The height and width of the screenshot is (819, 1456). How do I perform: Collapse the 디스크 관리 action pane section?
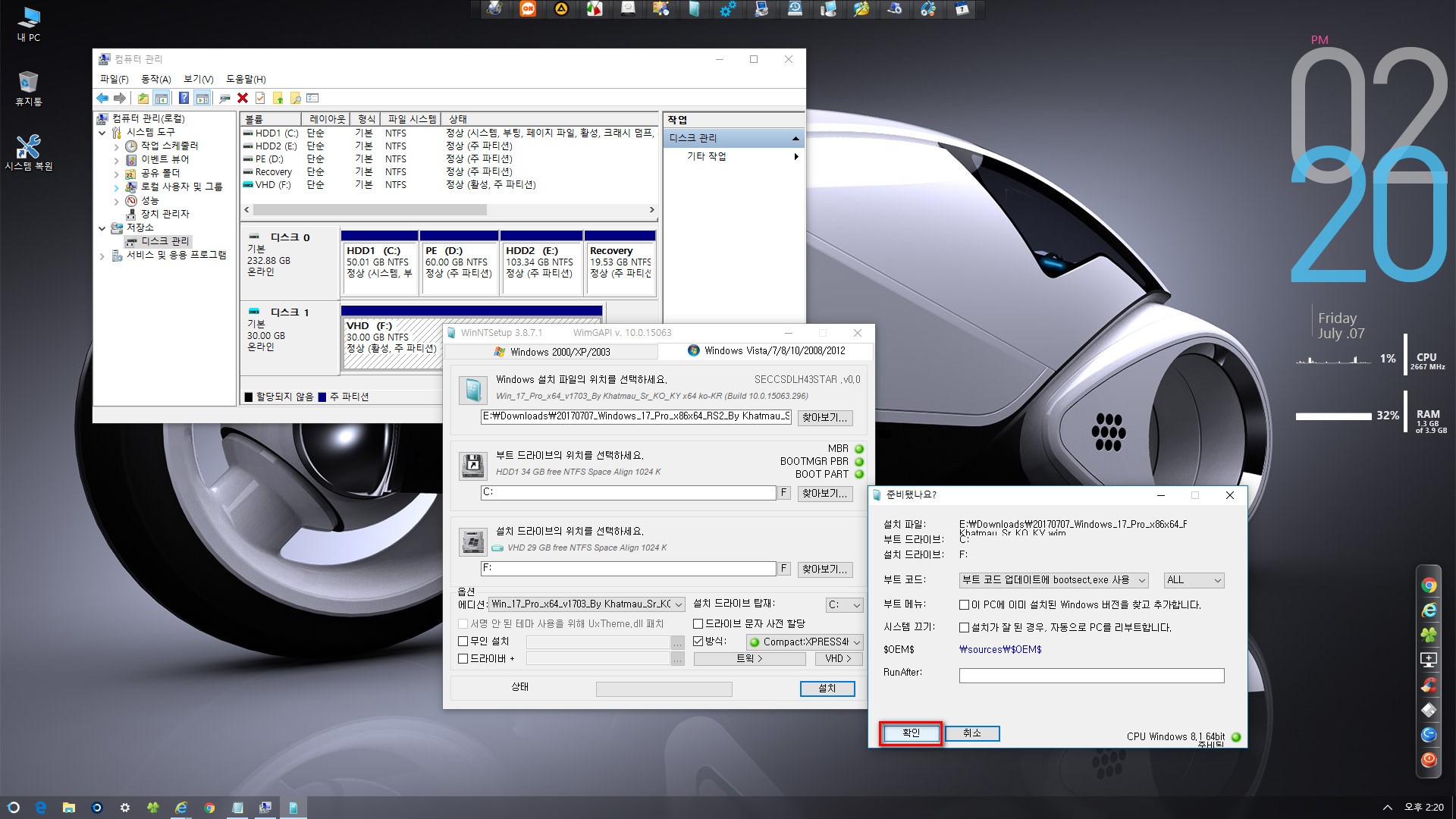point(795,138)
